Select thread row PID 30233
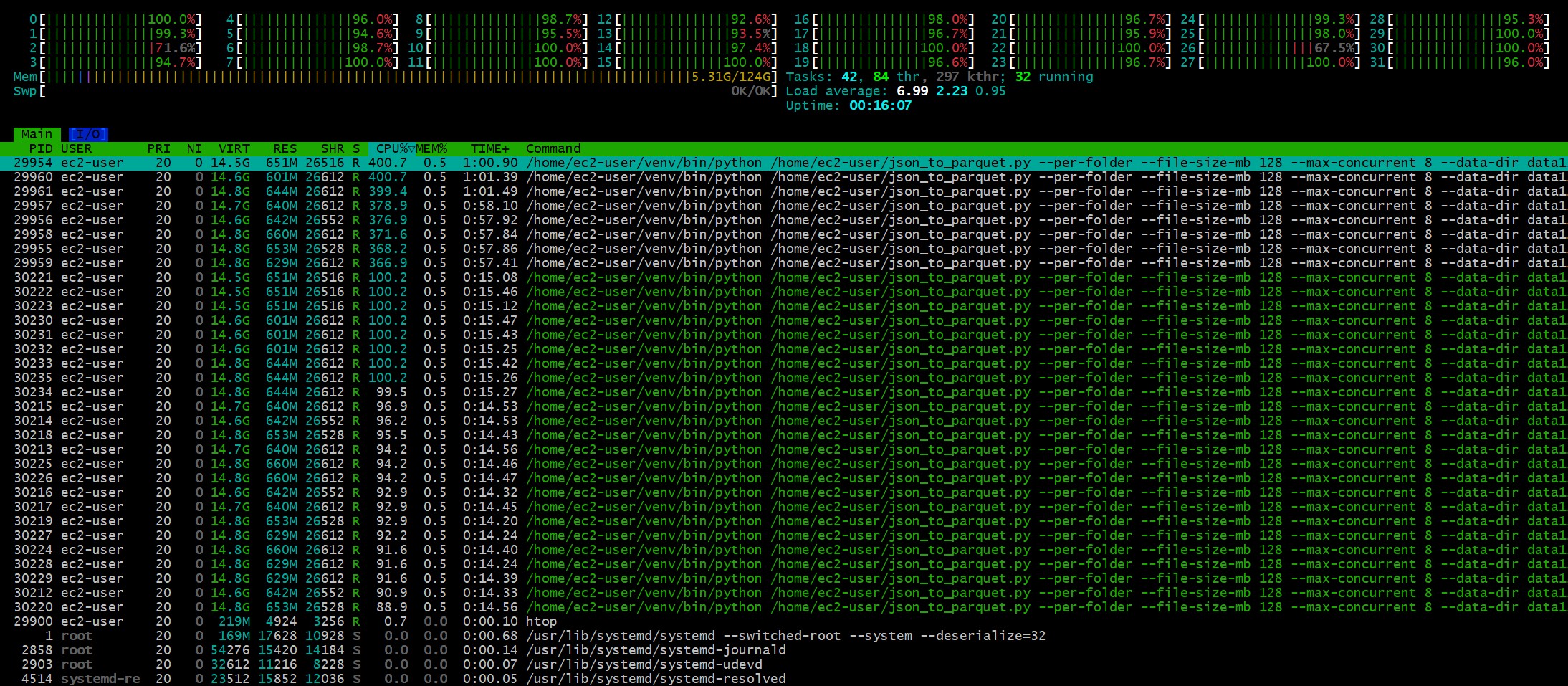Viewport: 1568px width, 686px height. tap(784, 363)
